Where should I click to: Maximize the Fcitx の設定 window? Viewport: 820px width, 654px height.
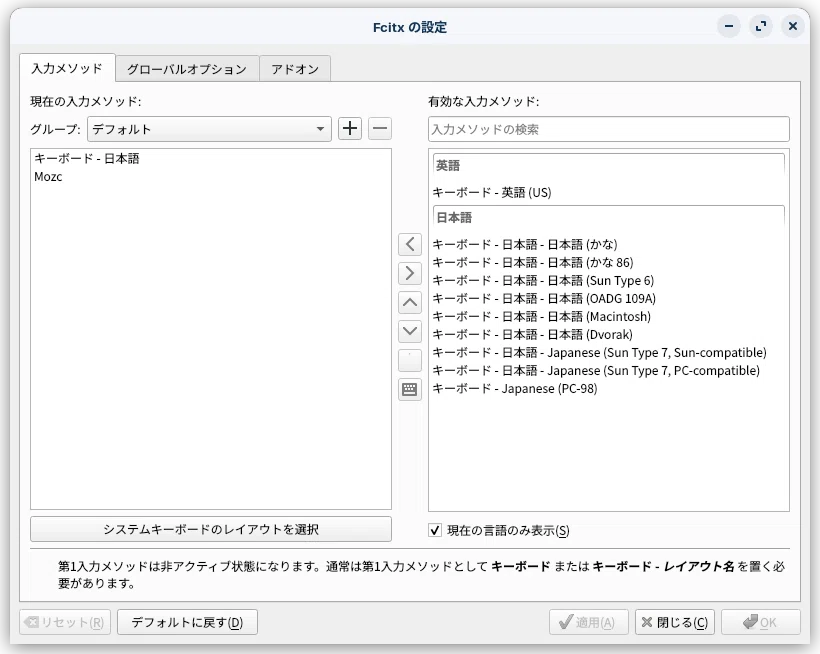(761, 26)
